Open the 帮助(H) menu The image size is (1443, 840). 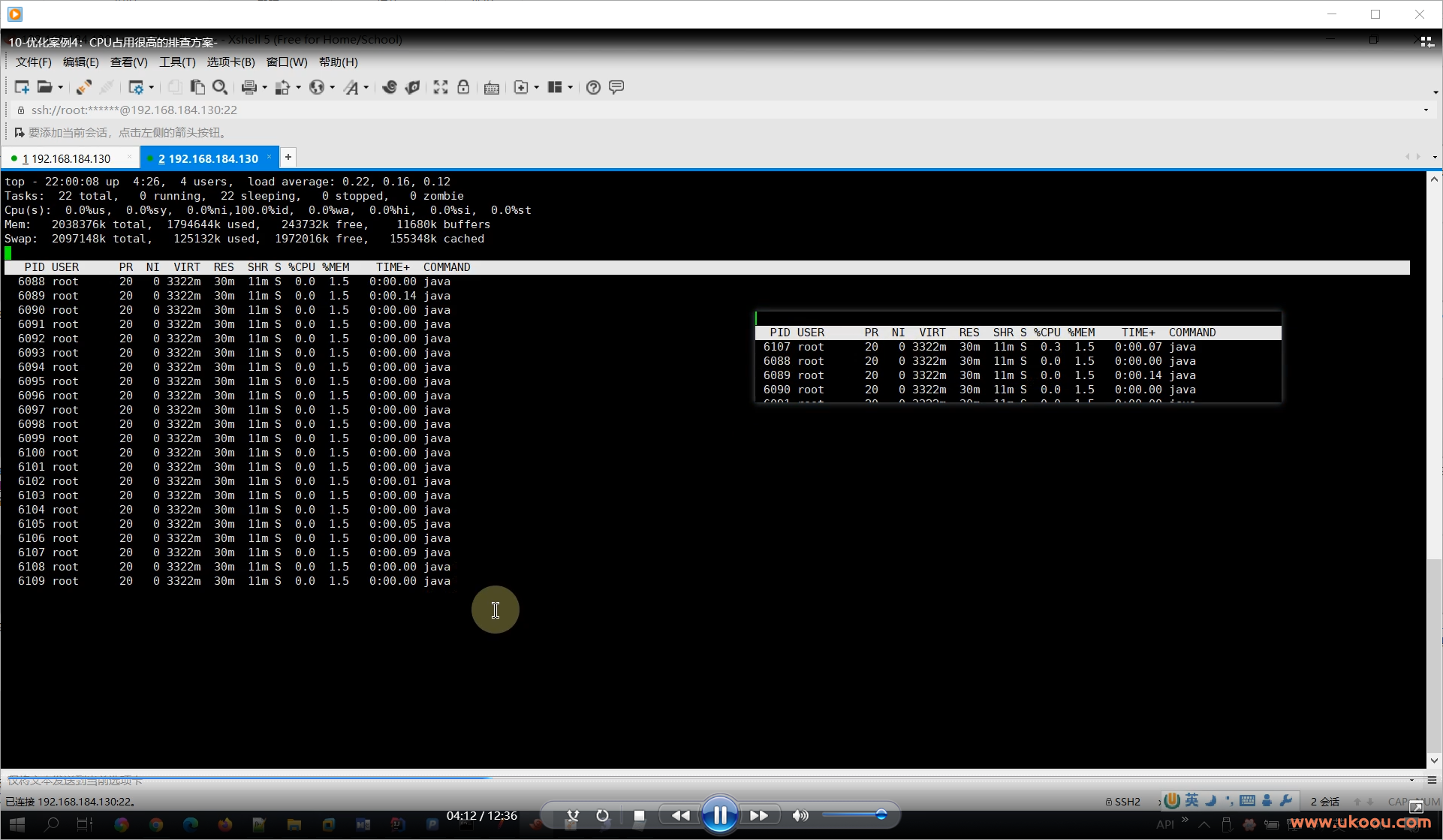pos(338,62)
